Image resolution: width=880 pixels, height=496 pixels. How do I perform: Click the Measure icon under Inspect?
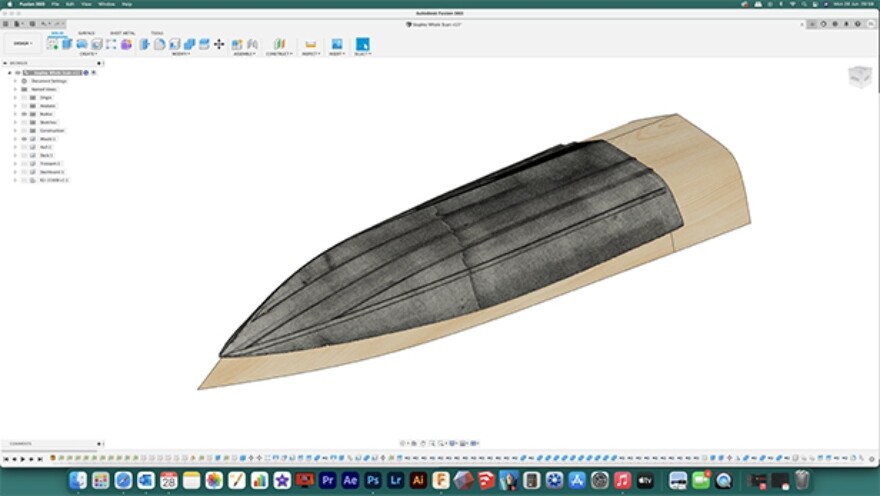coord(310,44)
